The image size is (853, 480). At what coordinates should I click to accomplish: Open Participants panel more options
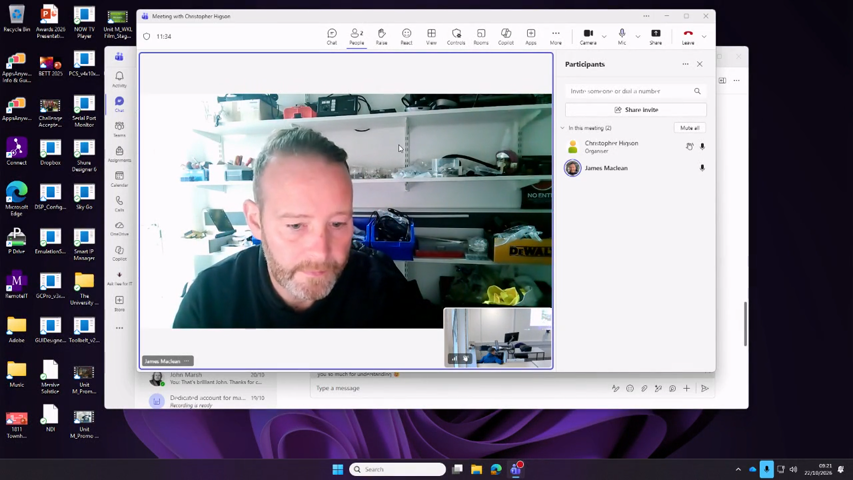[685, 64]
